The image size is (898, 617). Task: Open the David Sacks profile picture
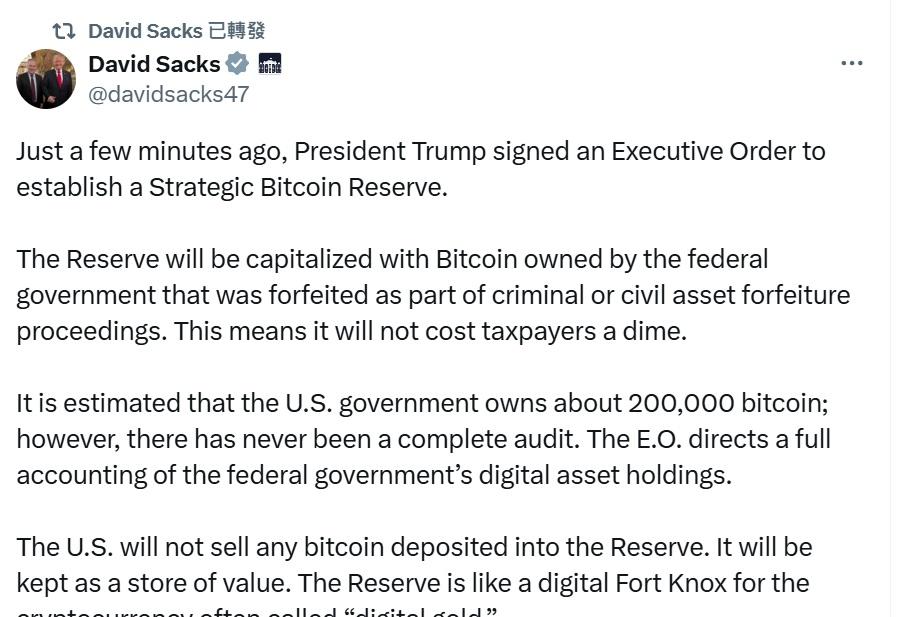coord(46,79)
